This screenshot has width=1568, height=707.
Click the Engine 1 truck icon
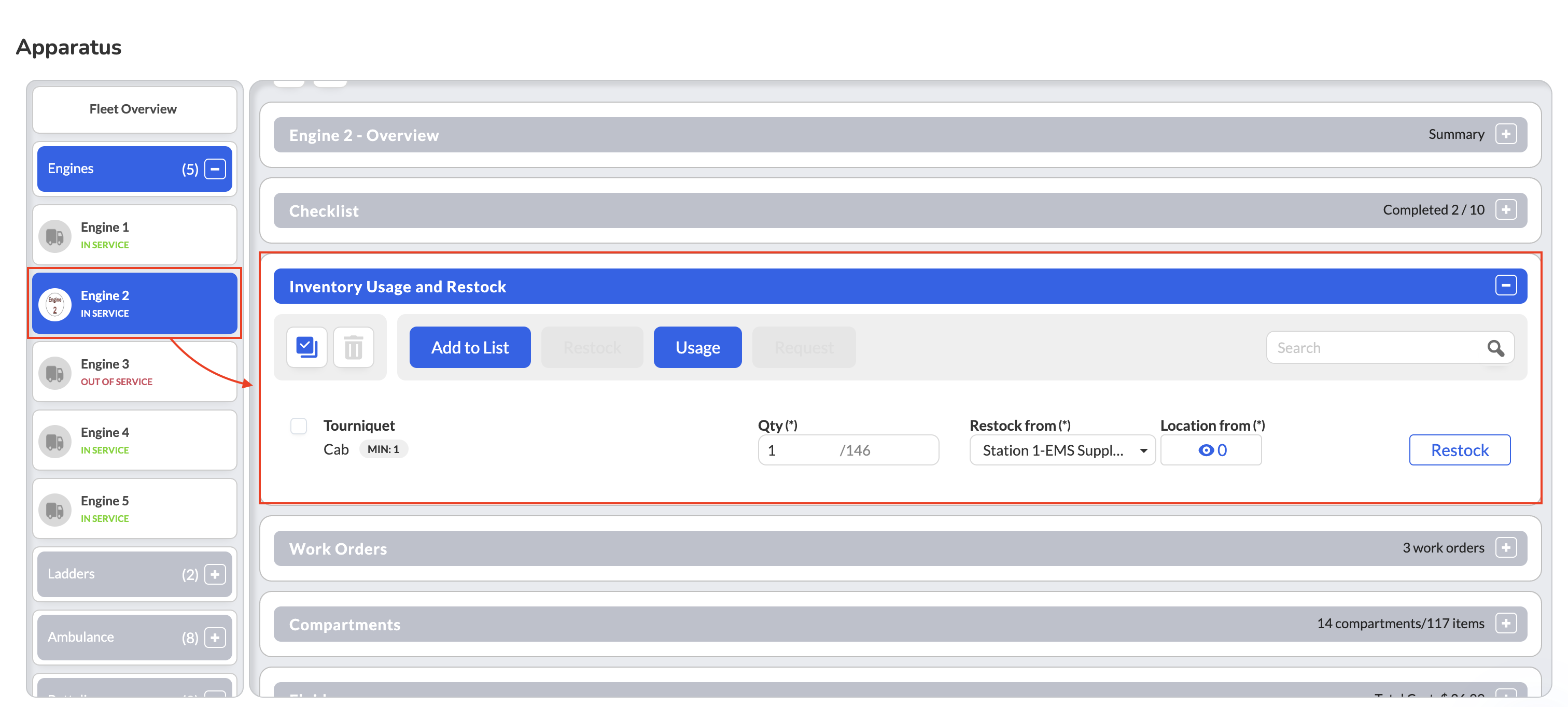(55, 236)
